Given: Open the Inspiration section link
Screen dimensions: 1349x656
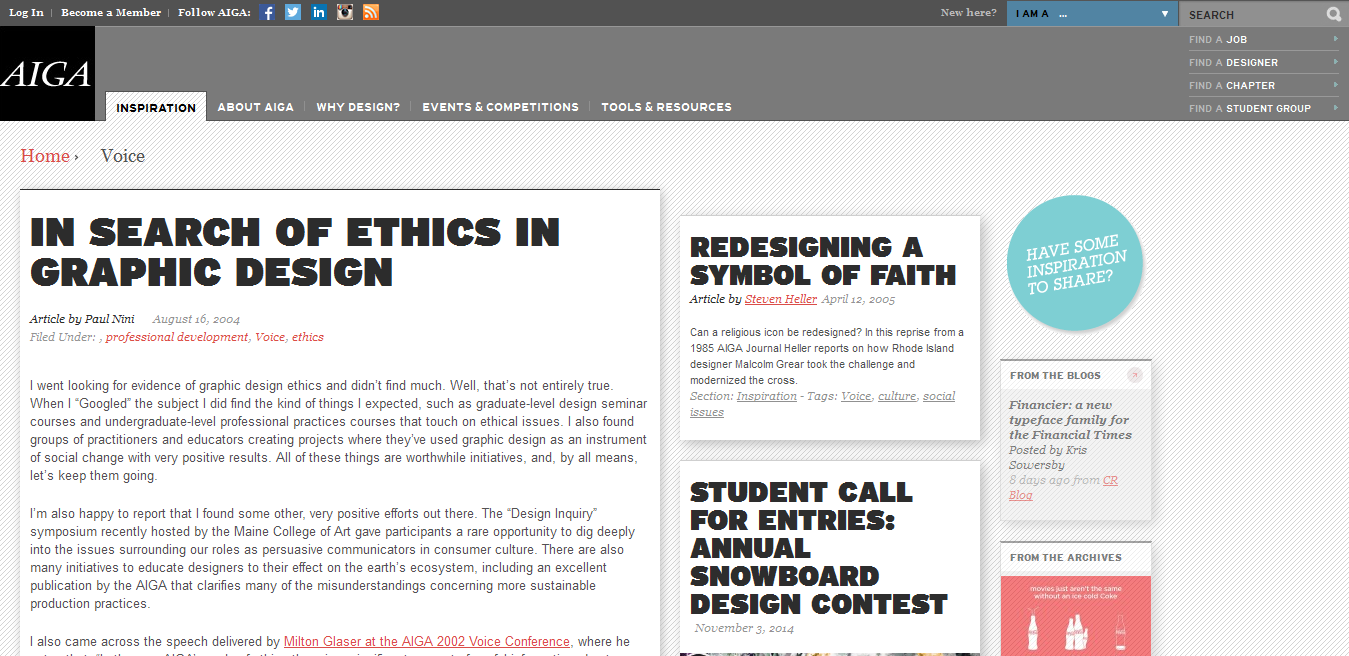Looking at the screenshot, I should point(767,396).
